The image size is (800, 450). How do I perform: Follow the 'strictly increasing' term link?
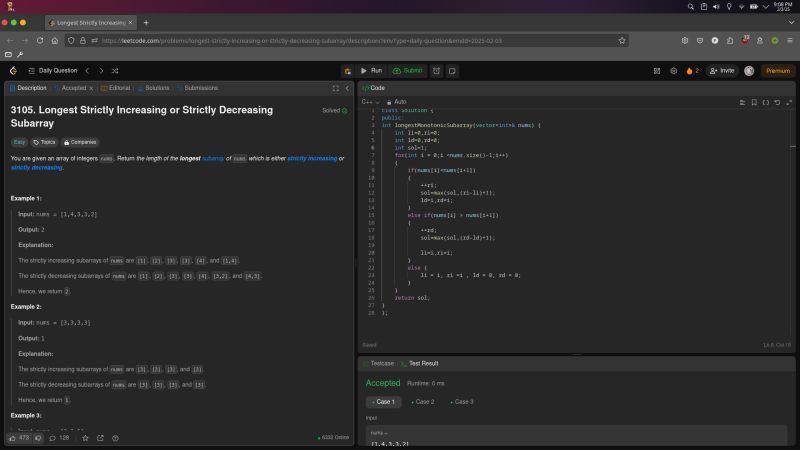click(312, 159)
